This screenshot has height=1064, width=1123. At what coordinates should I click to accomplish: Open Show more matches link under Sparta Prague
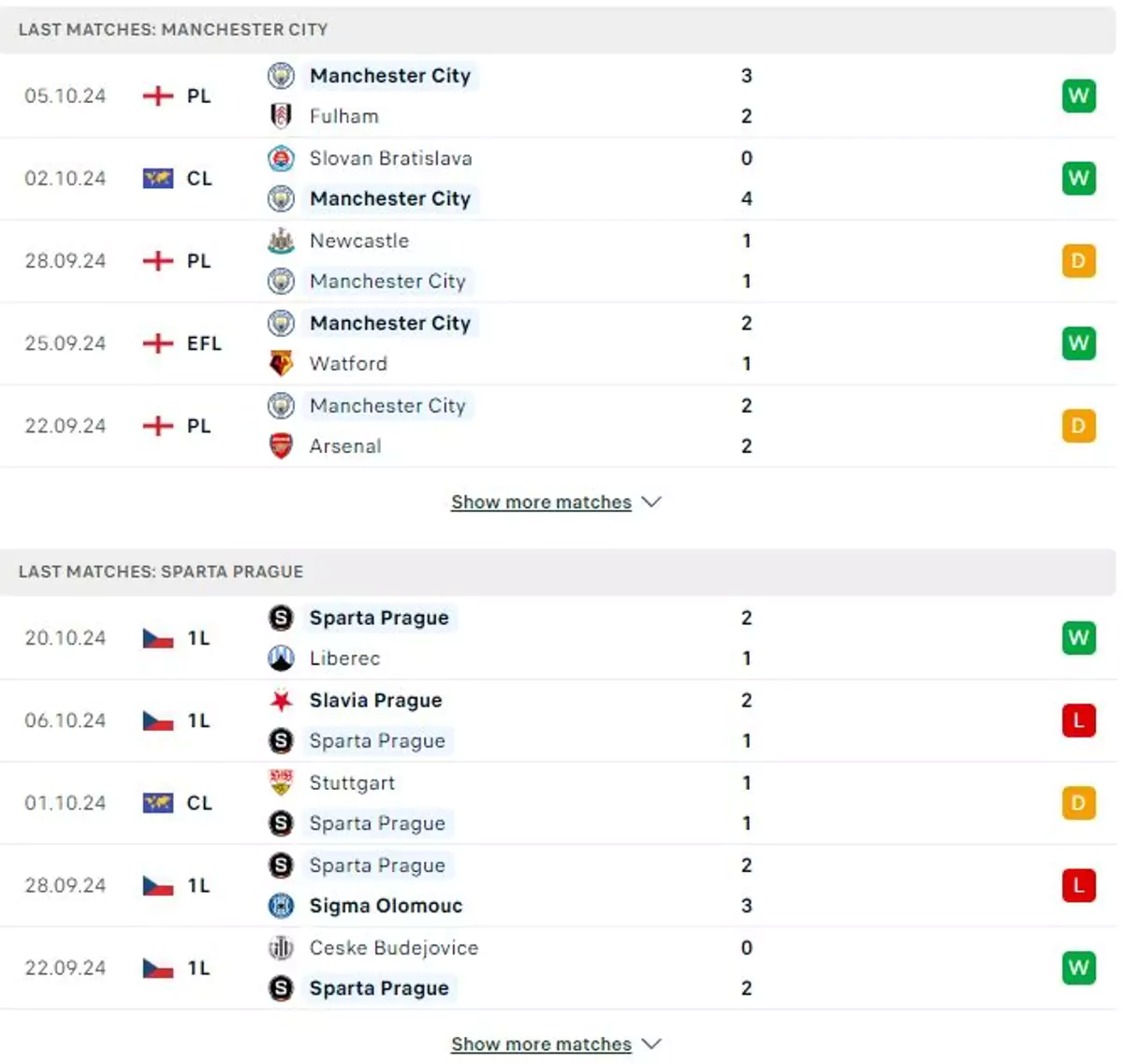(x=541, y=1043)
